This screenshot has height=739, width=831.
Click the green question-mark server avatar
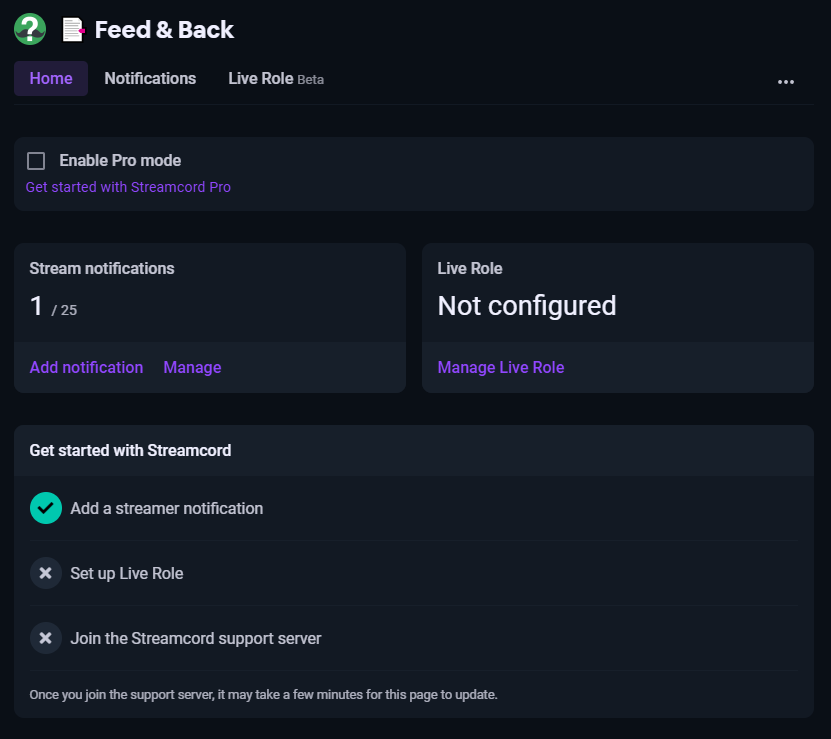pyautogui.click(x=30, y=29)
